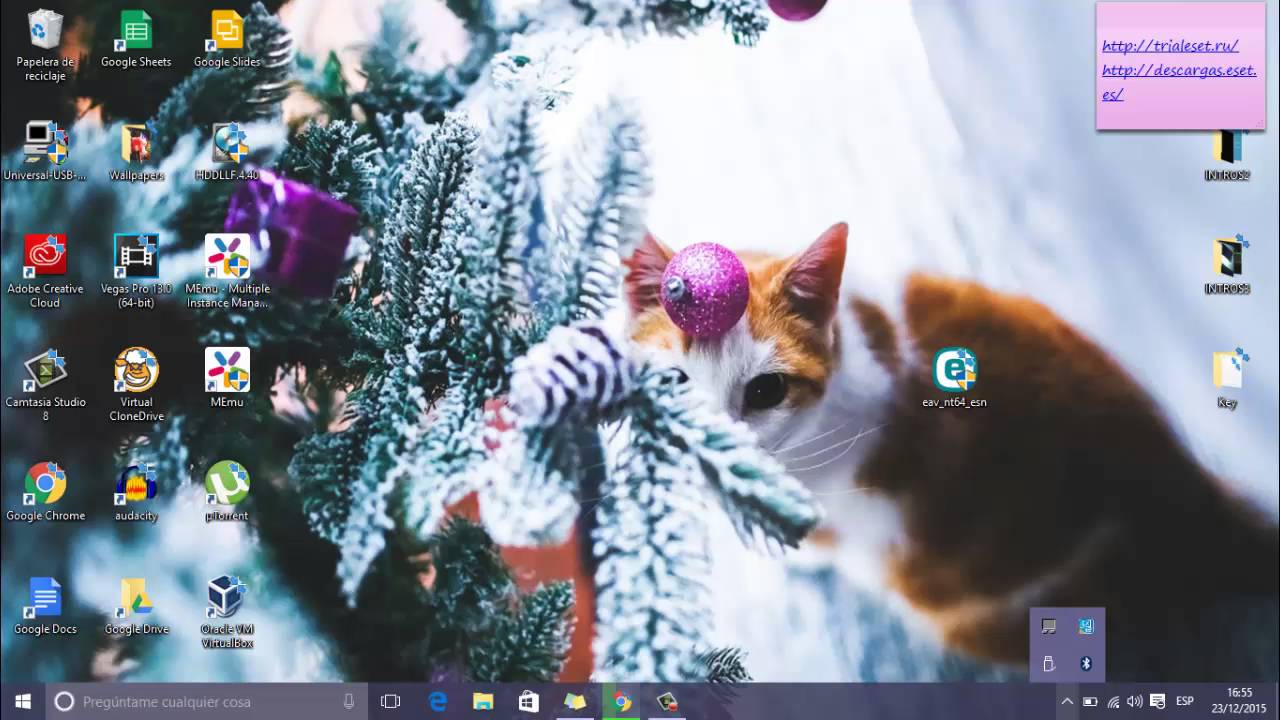Change the ESP input language indicator

click(1185, 702)
